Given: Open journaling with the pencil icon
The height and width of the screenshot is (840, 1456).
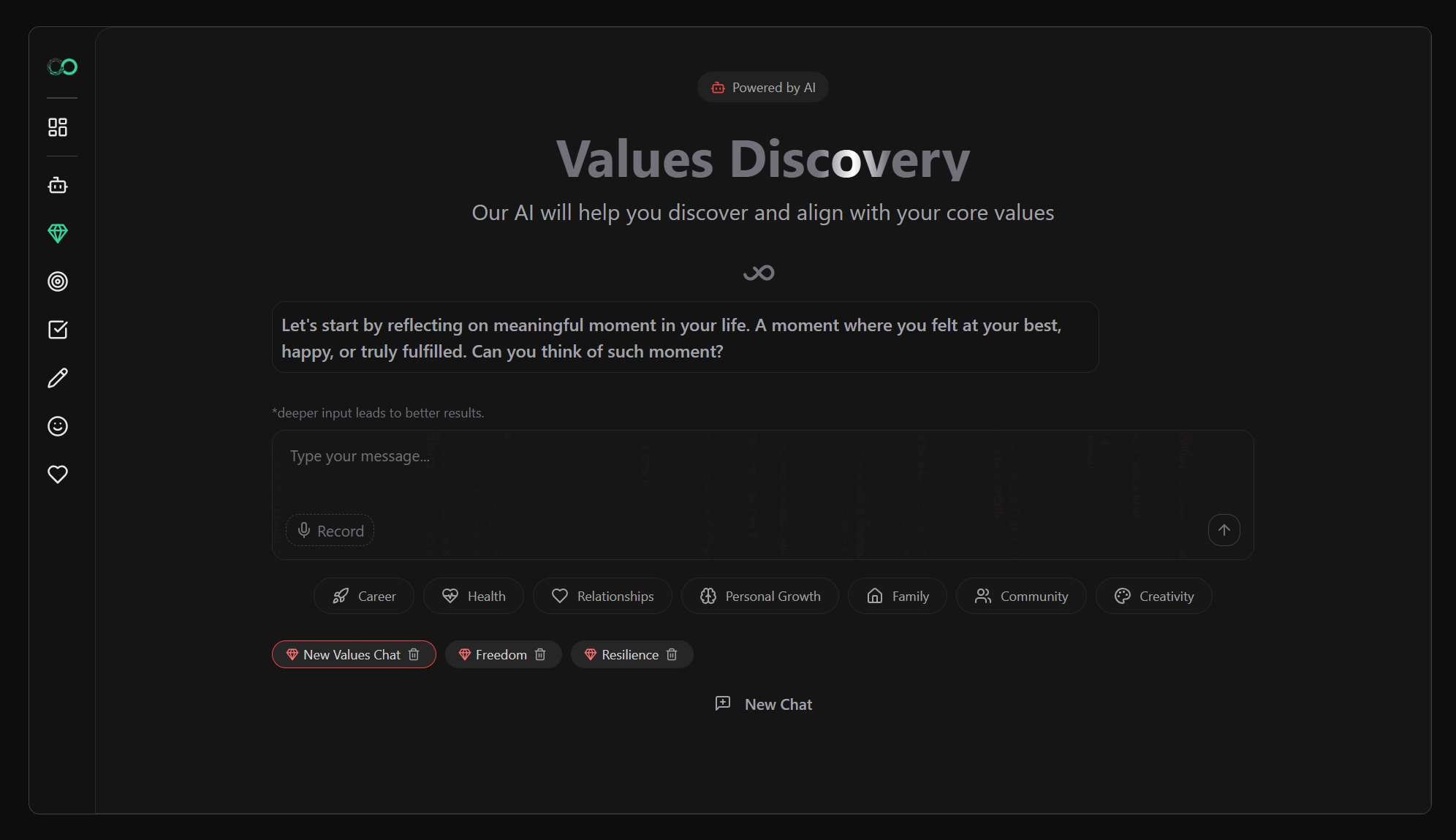Looking at the screenshot, I should click(57, 378).
